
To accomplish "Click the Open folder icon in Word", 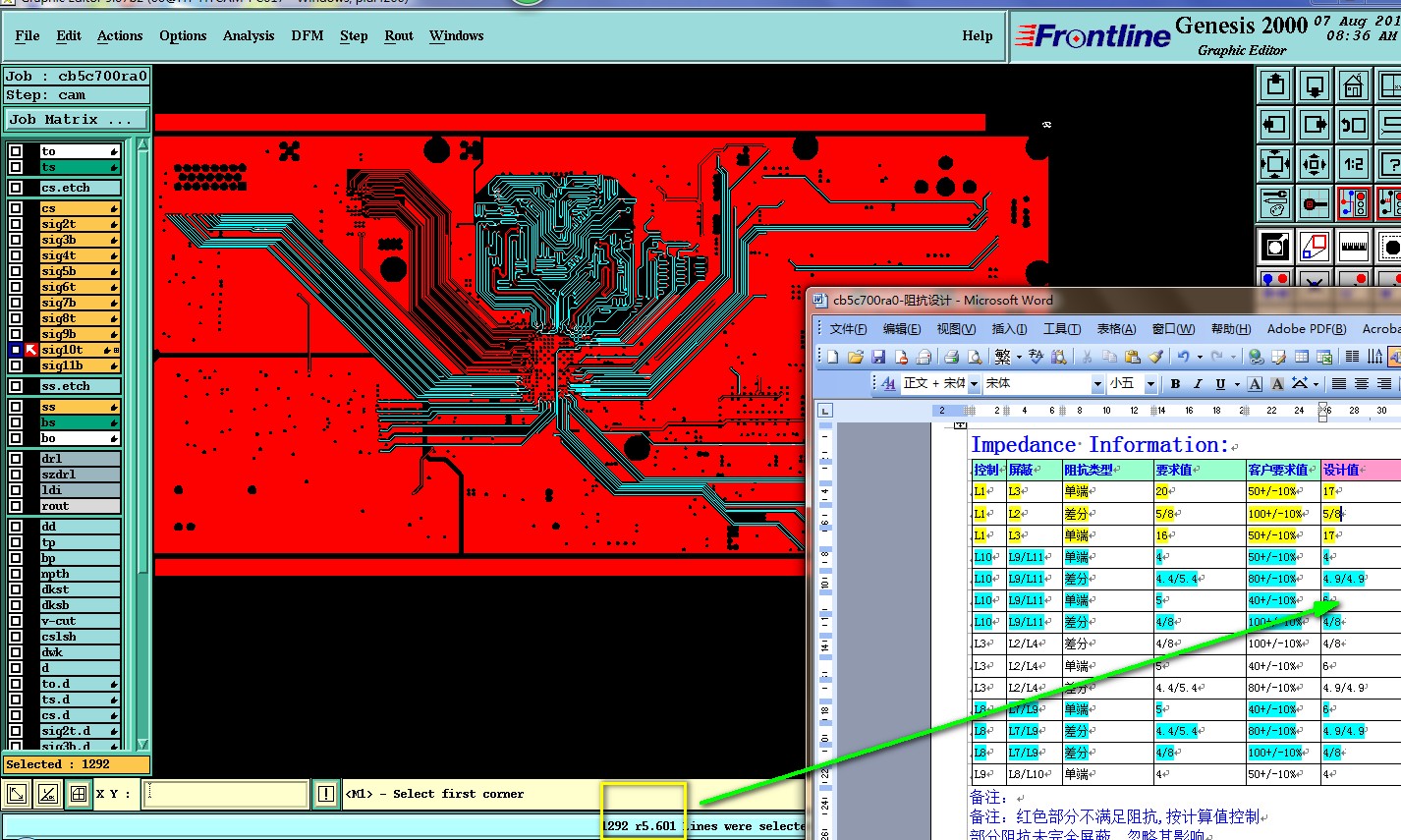I will 855,357.
